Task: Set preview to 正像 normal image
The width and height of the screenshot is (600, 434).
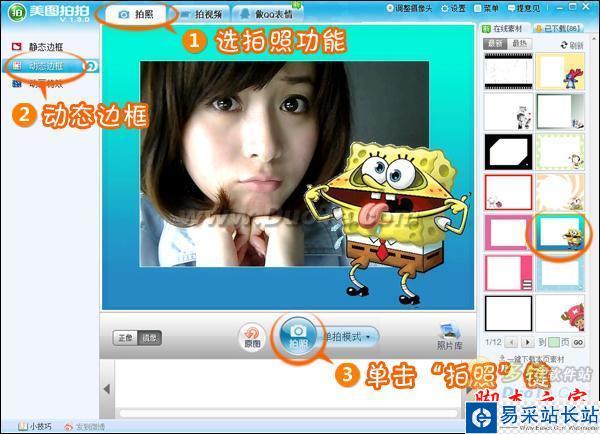Action: [x=125, y=338]
